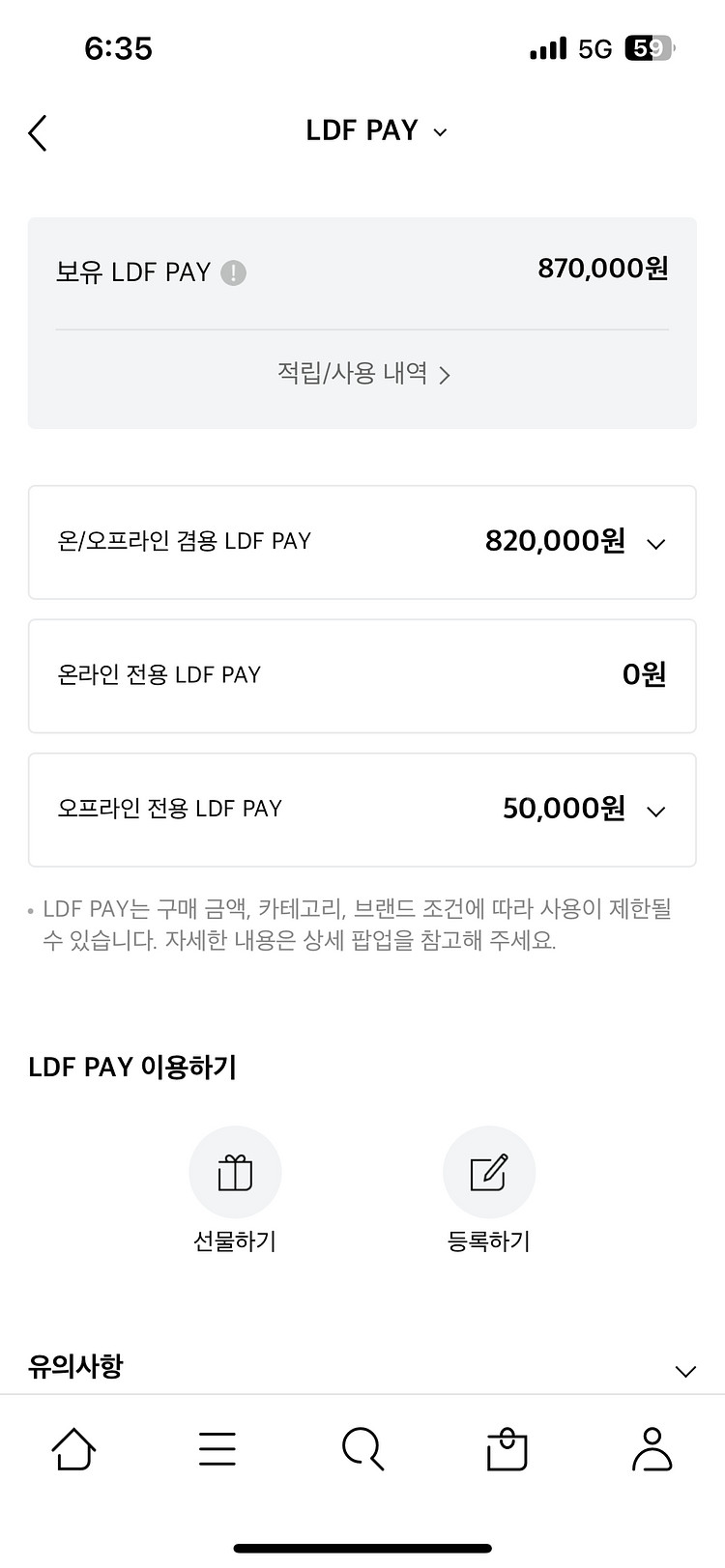The image size is (725, 1568).
Task: Open the shopping bag icon
Action: pyautogui.click(x=507, y=1449)
